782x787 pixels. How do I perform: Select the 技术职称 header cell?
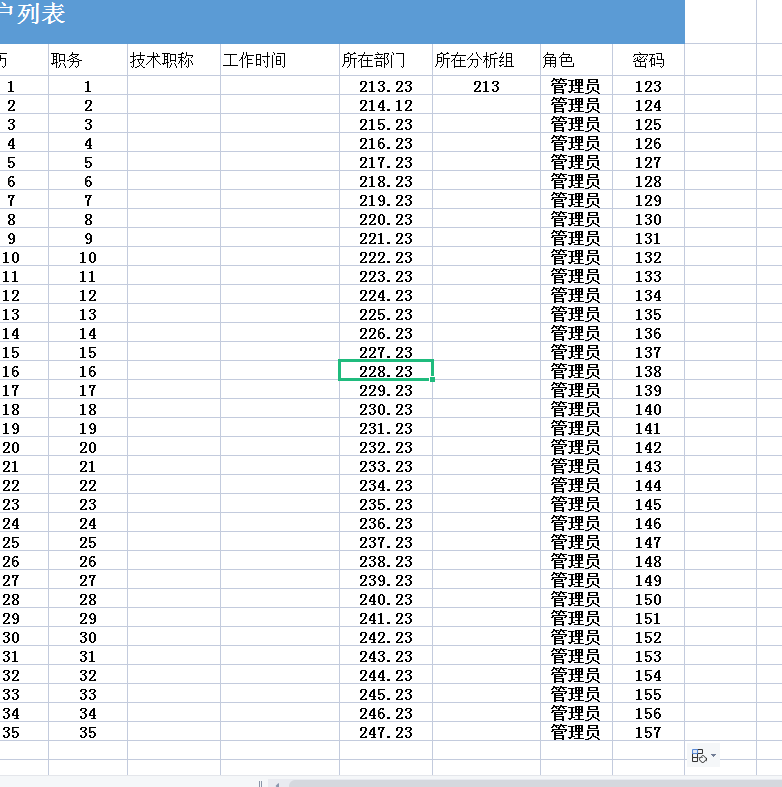point(174,60)
